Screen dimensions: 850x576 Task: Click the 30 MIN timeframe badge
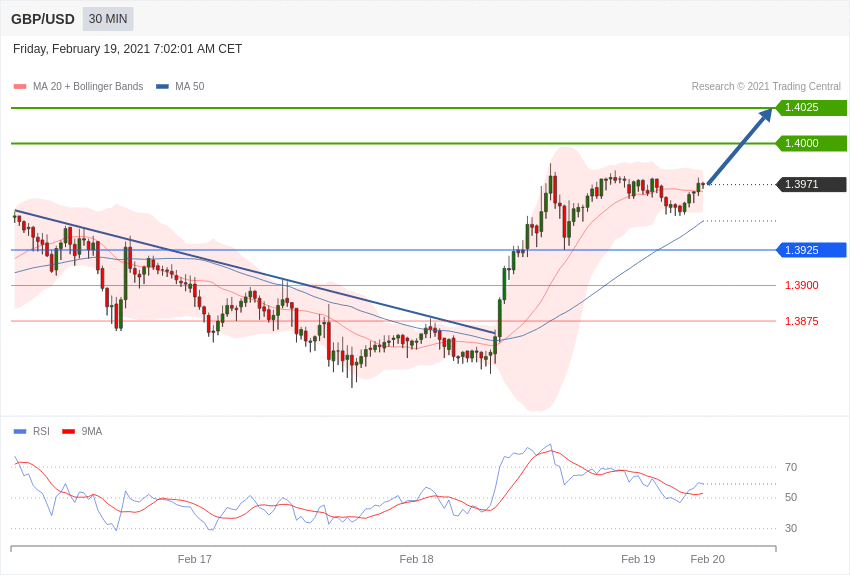(x=108, y=19)
